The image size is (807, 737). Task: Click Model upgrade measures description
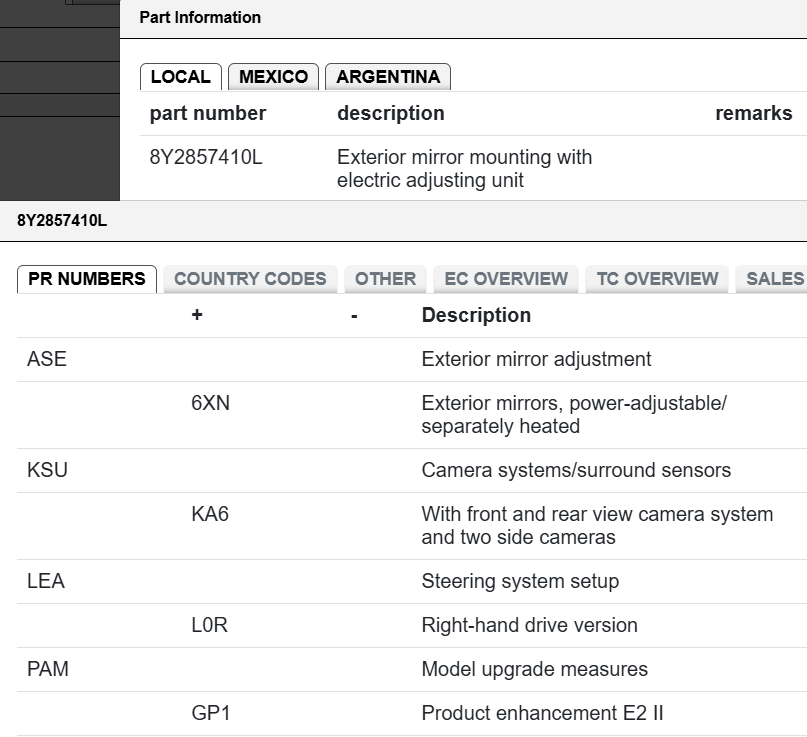pos(535,670)
